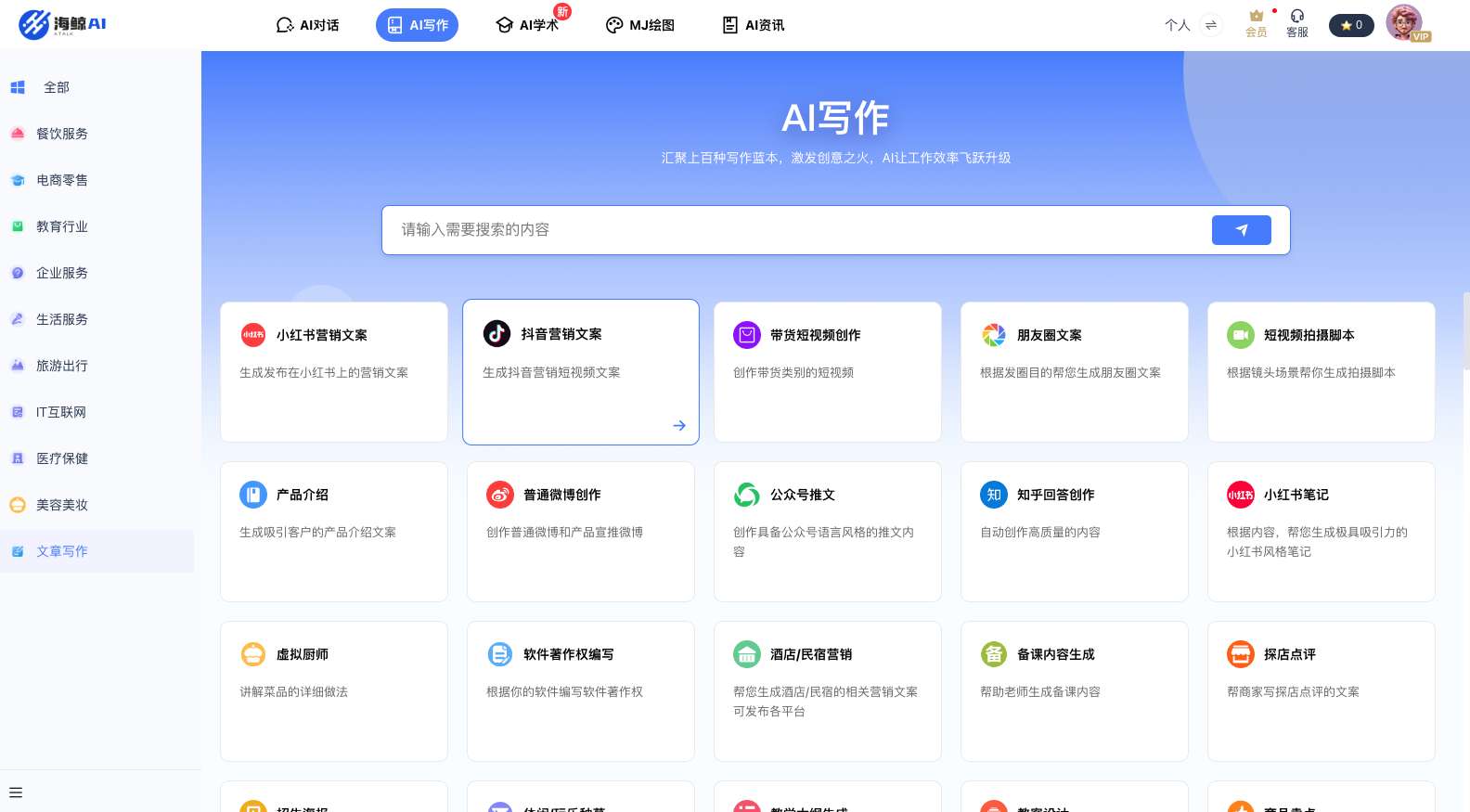This screenshot has height=812, width=1470.
Task: Open the 小红书营销文案 card icon
Action: pos(253,335)
